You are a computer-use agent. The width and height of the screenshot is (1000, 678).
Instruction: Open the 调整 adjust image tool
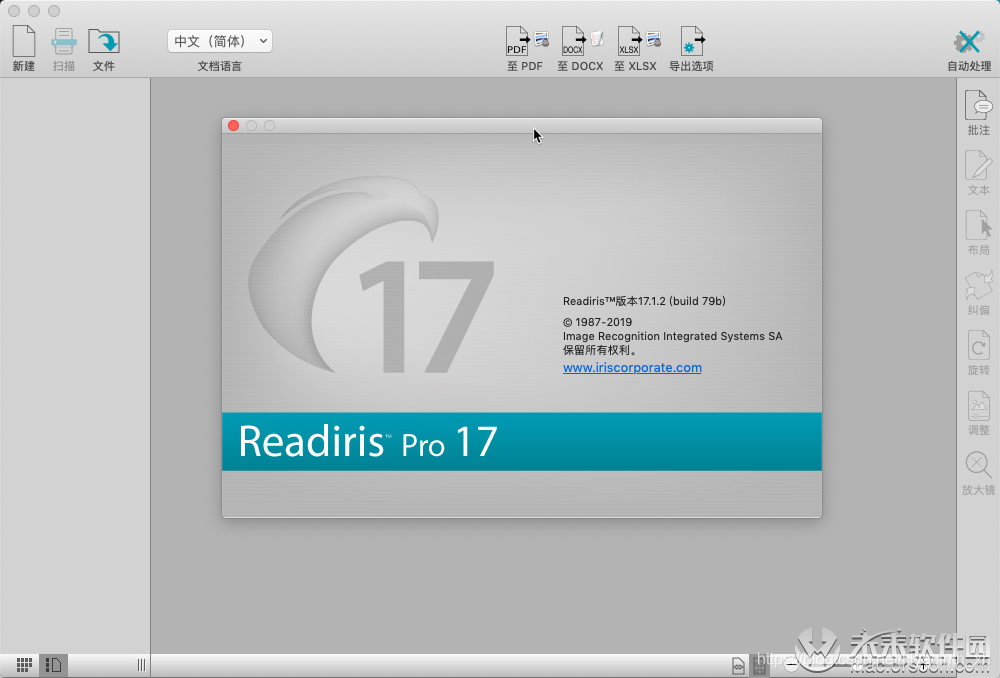tap(978, 413)
